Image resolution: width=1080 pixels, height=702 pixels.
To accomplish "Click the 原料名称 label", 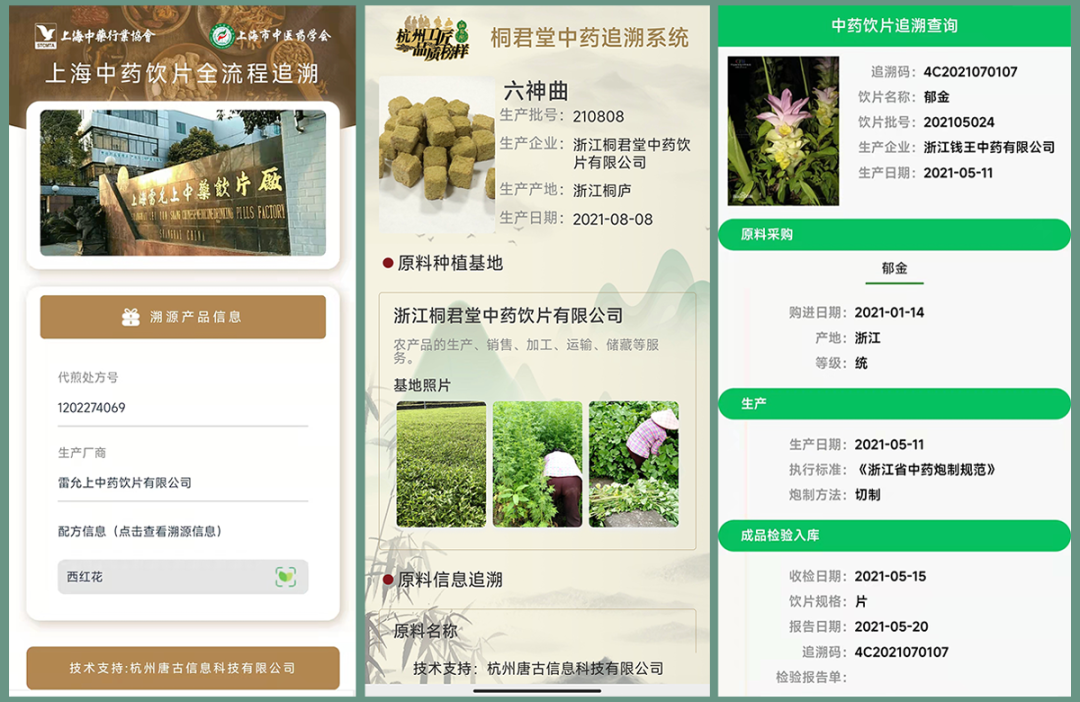I will (x=425, y=631).
